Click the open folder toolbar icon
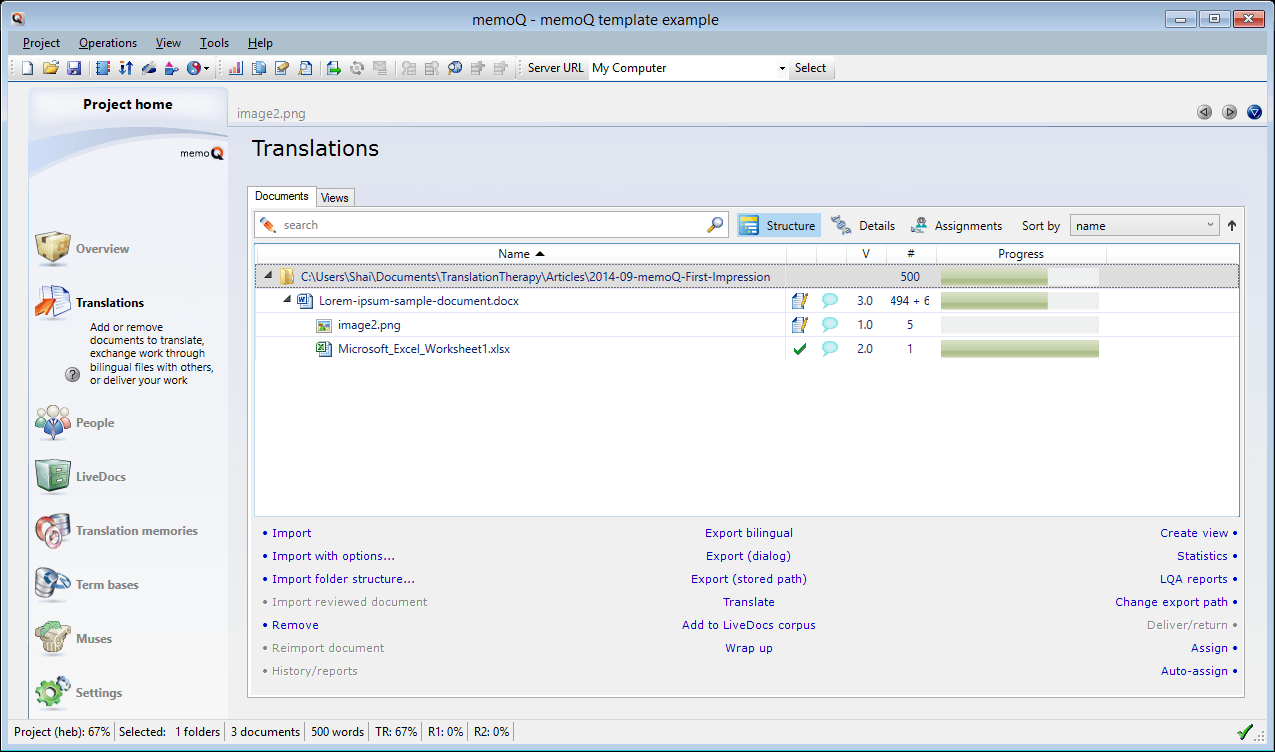Screen dimensions: 1275x752 [x=51, y=68]
